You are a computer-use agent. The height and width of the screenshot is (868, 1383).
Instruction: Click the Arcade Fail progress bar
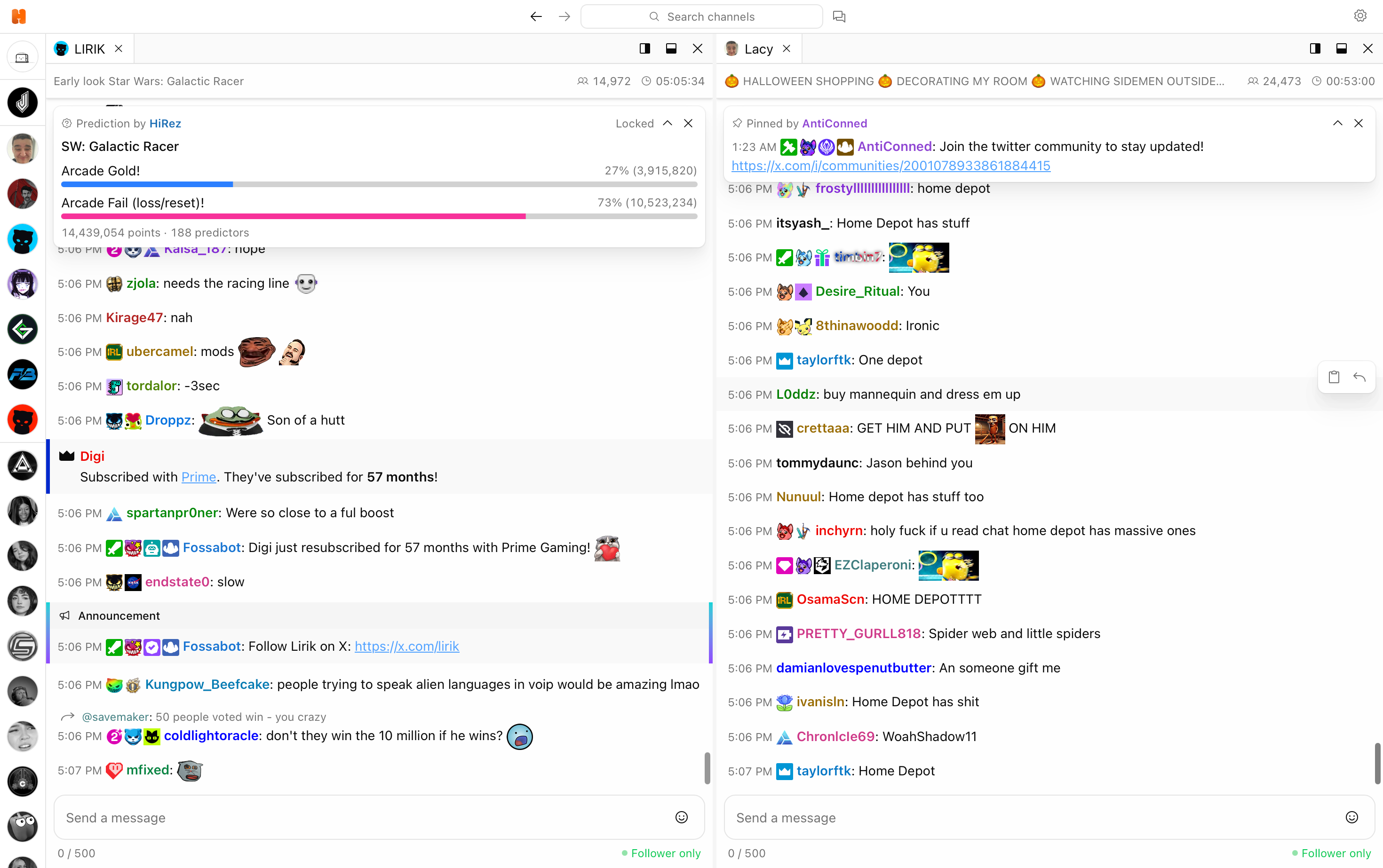click(379, 216)
